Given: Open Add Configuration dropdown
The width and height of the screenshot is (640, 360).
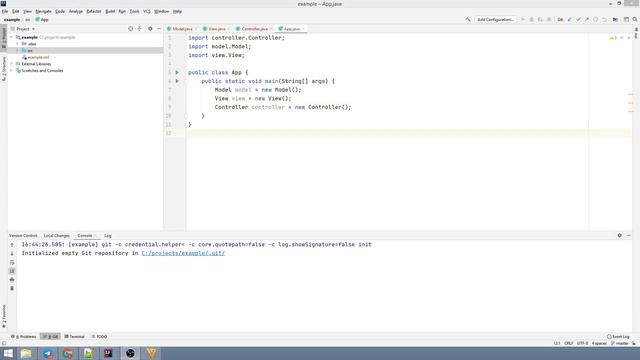Looking at the screenshot, I should [495, 20].
